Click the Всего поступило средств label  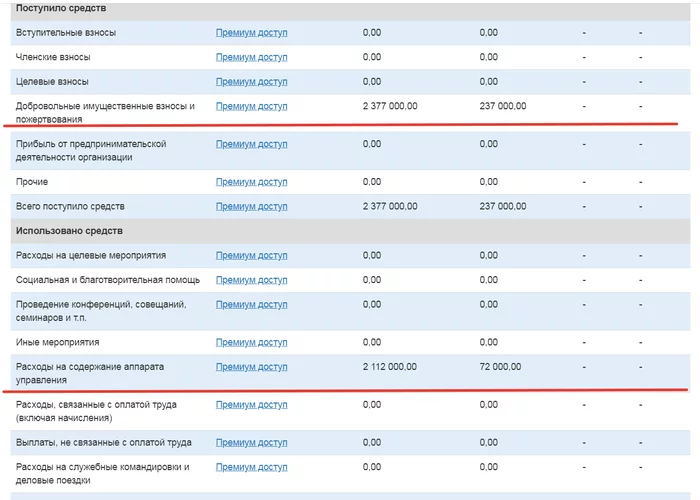[x=70, y=207]
